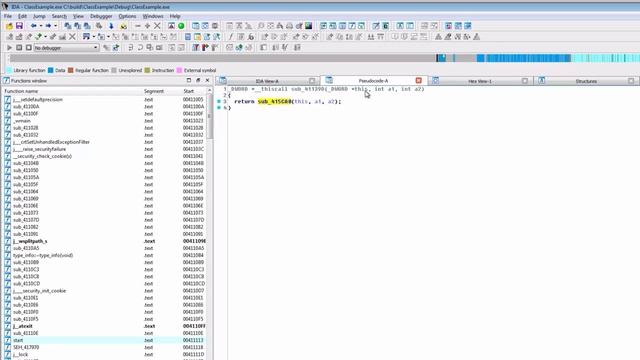
Task: Click the green plus arrow icon
Action: [38, 37]
